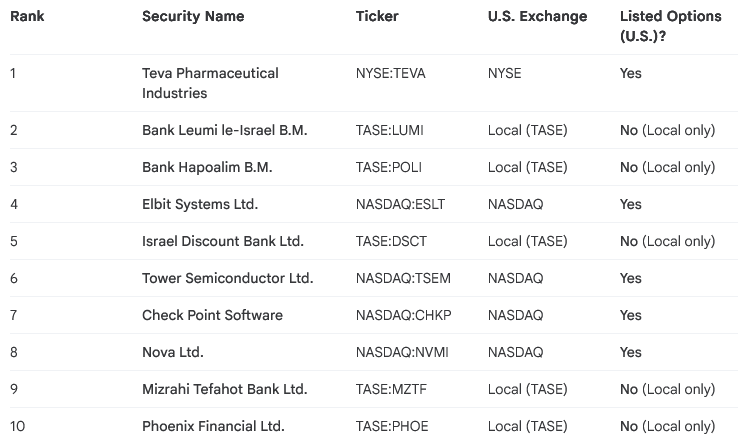Viewport: 738px width, 444px height.
Task: Select the Elbit Systems Ltd. cell
Action: 200,204
